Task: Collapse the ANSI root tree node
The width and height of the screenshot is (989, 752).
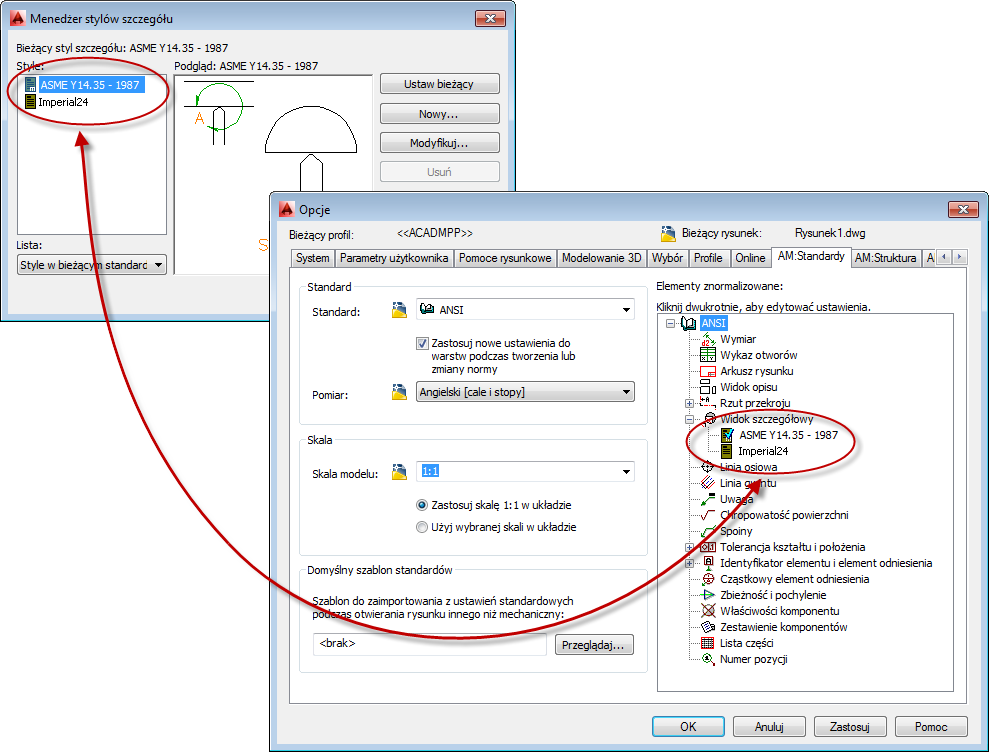Action: point(670,323)
